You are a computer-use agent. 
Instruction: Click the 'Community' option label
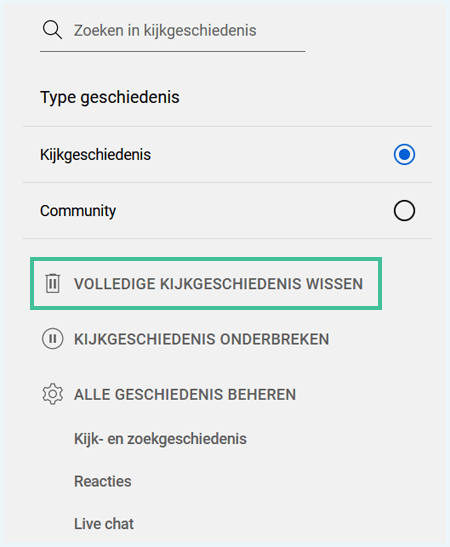click(x=78, y=211)
